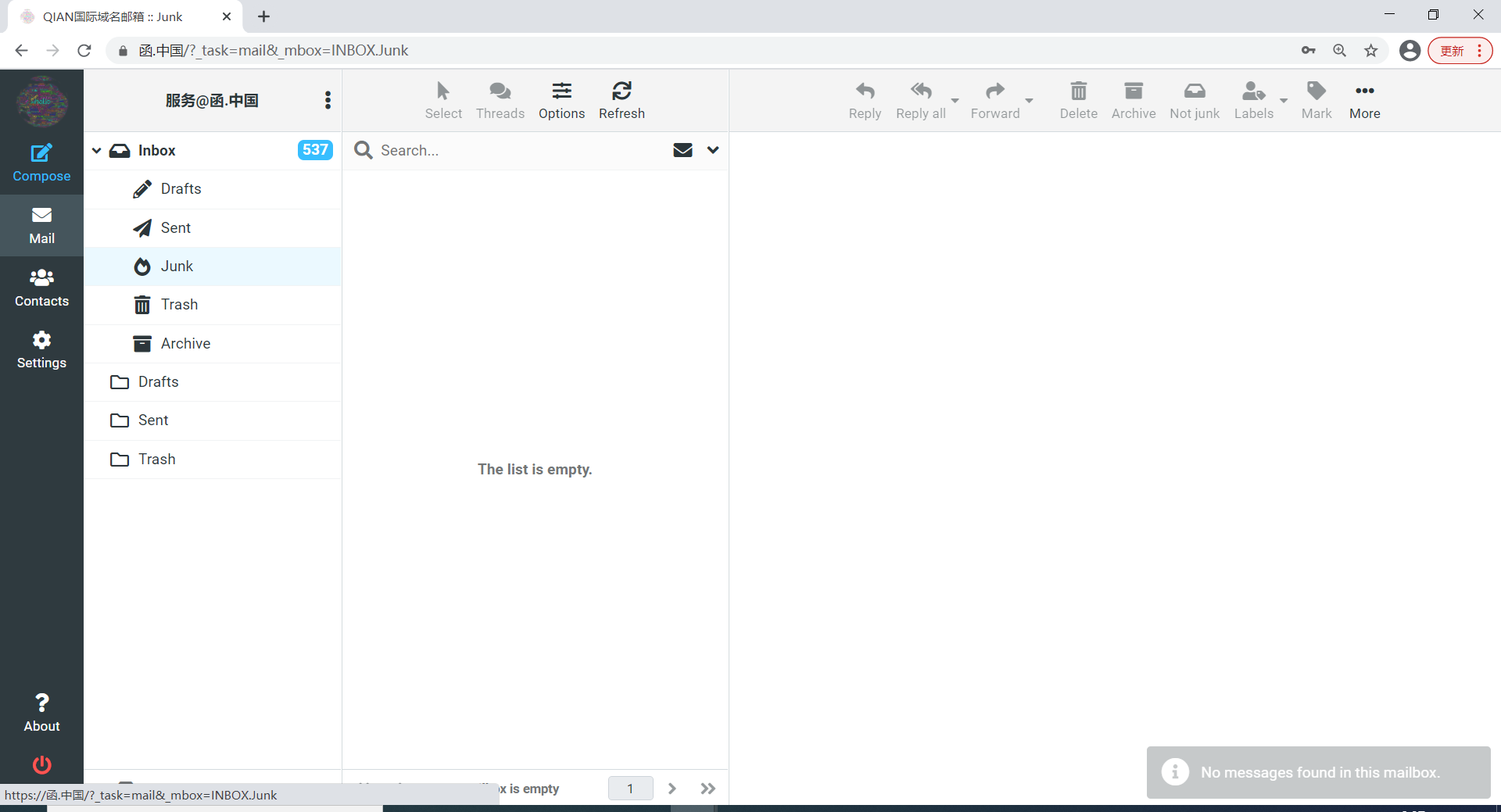Open the More actions menu
Screen dimensions: 1501x812
[x=1365, y=100]
